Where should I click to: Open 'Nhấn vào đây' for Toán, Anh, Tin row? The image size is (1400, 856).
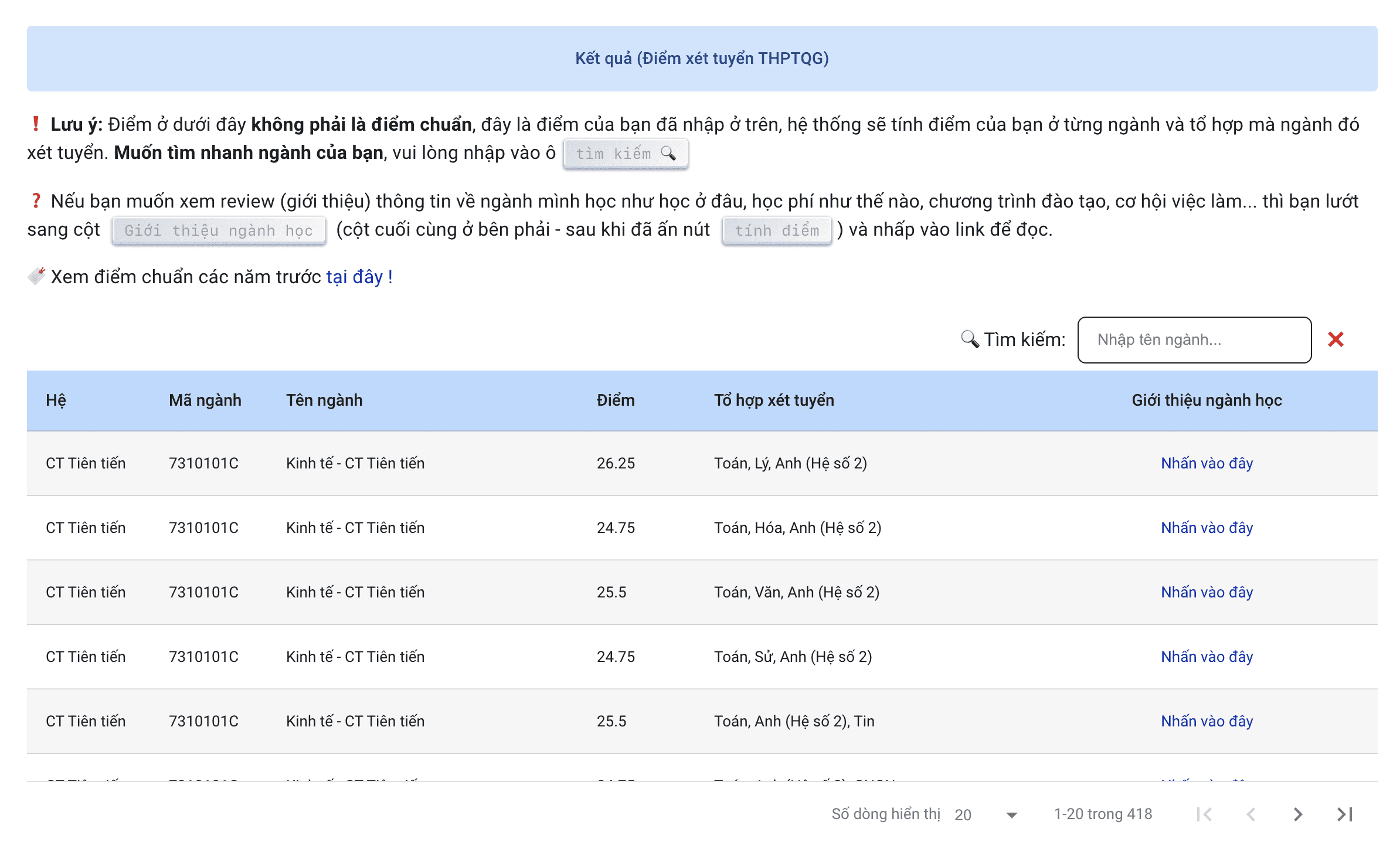1207,721
